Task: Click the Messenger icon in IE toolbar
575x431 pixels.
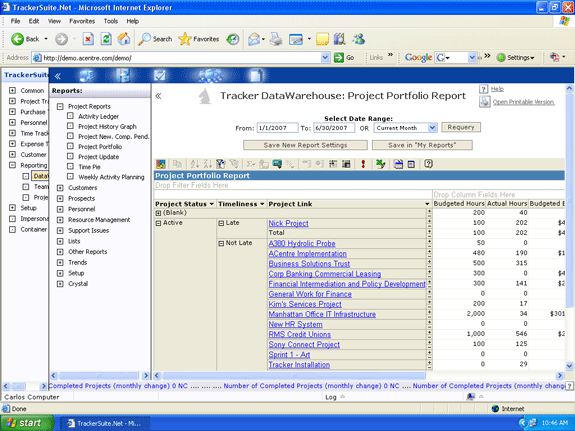Action: [359, 39]
